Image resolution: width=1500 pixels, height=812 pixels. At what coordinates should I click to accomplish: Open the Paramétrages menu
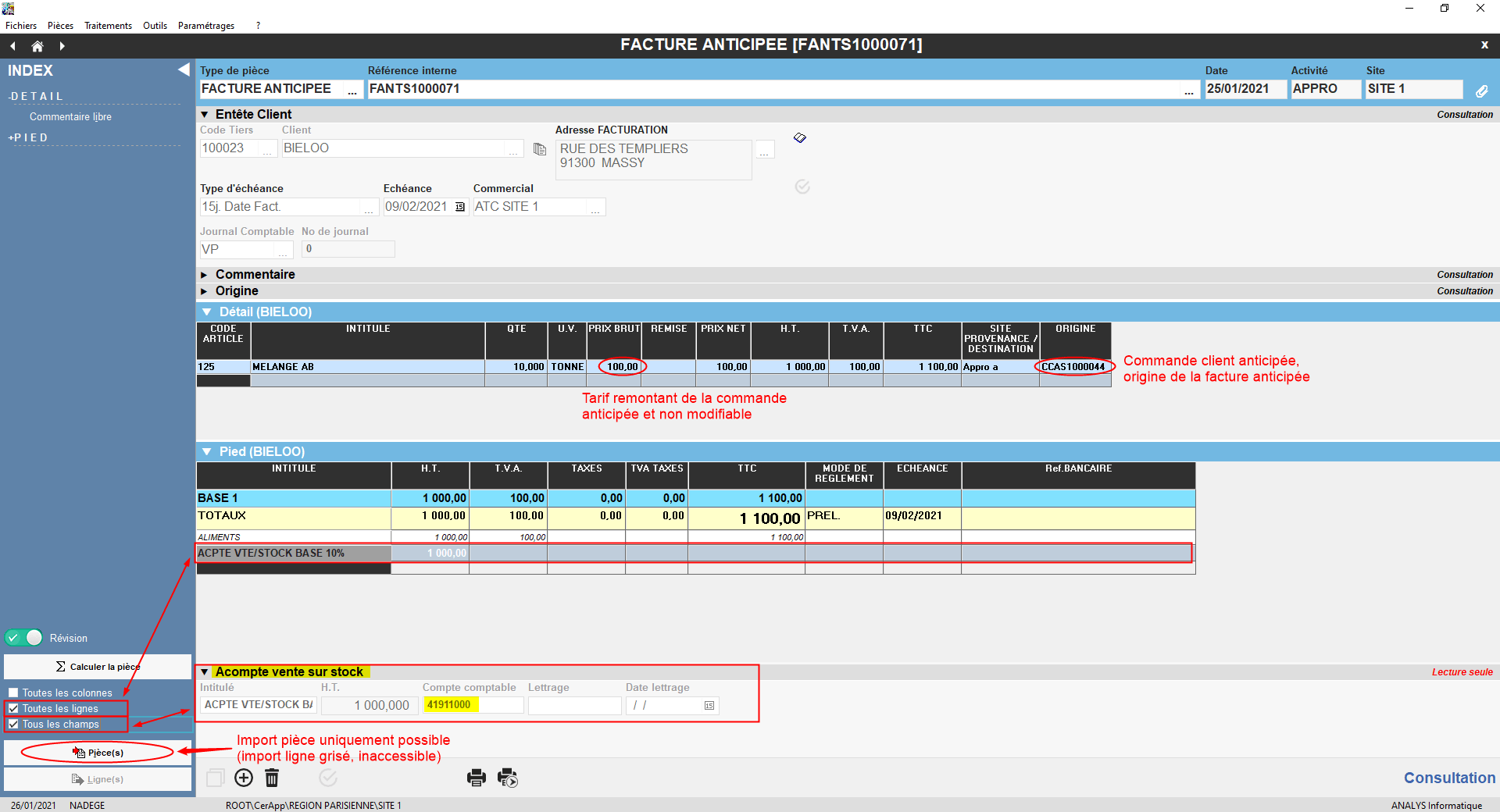click(x=205, y=26)
